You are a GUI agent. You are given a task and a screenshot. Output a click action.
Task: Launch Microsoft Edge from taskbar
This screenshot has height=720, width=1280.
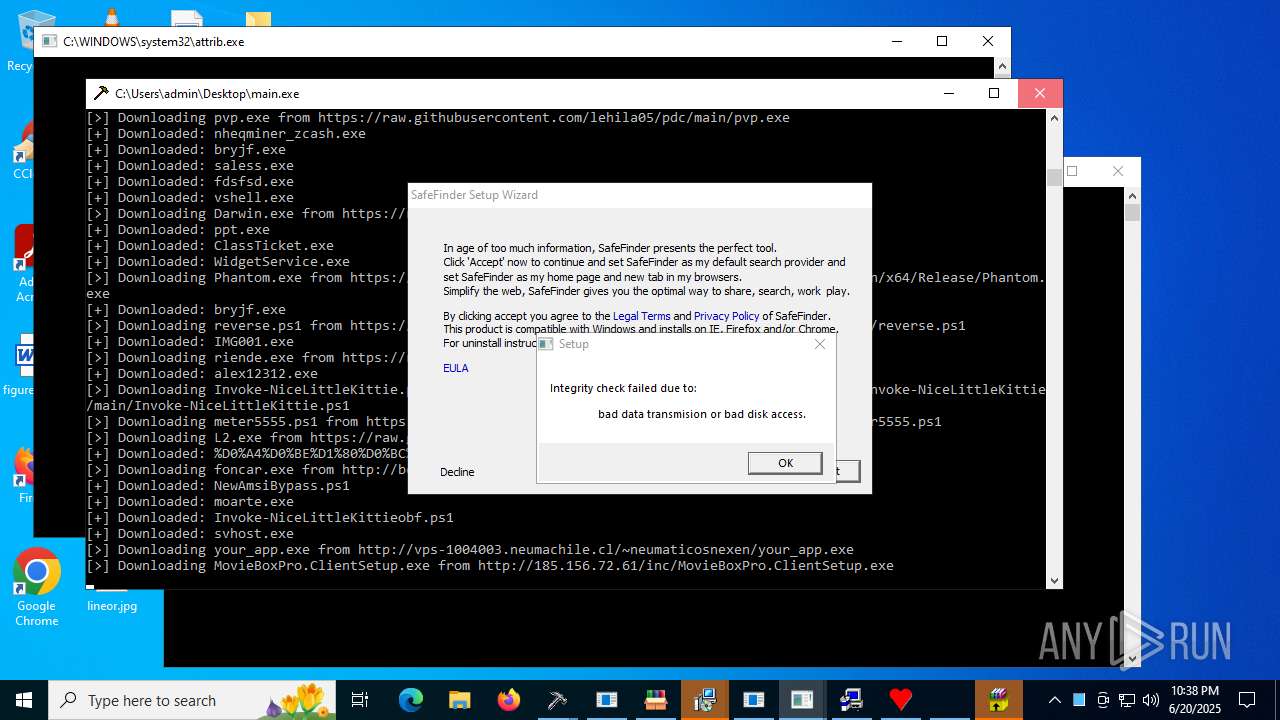point(411,700)
